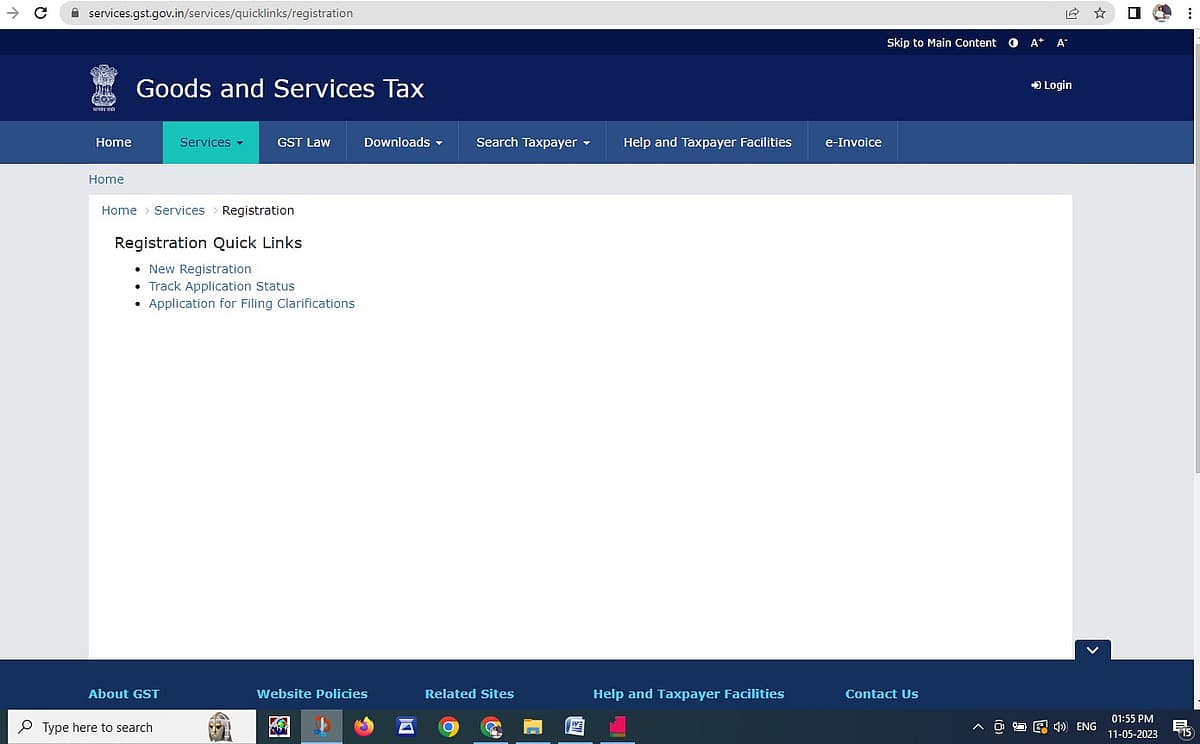
Task: Toggle the high contrast mode icon
Action: pyautogui.click(x=1013, y=43)
